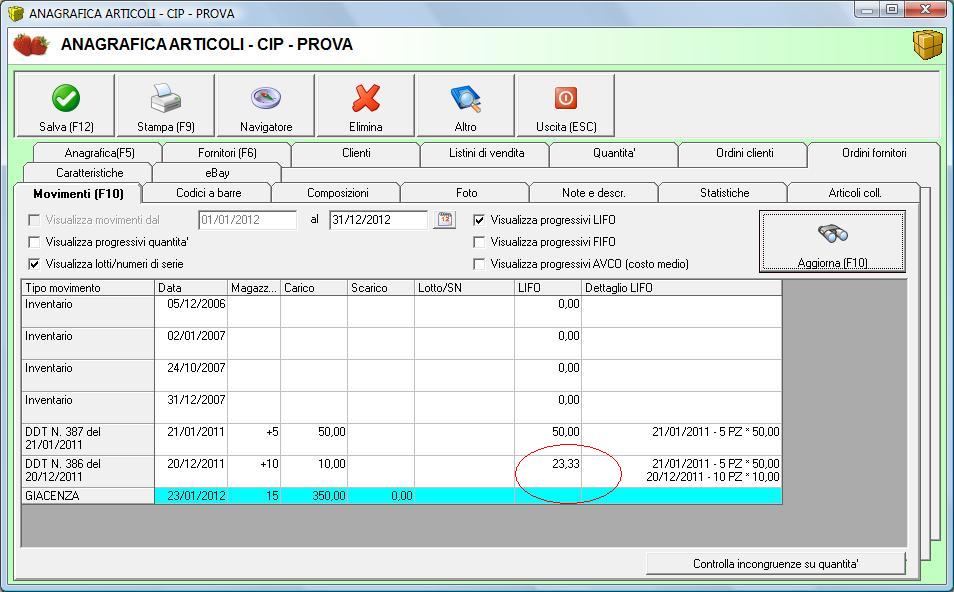Screen dimensions: 954x592
Task: Click the LIFO value 50,00 cell
Action: click(548, 439)
